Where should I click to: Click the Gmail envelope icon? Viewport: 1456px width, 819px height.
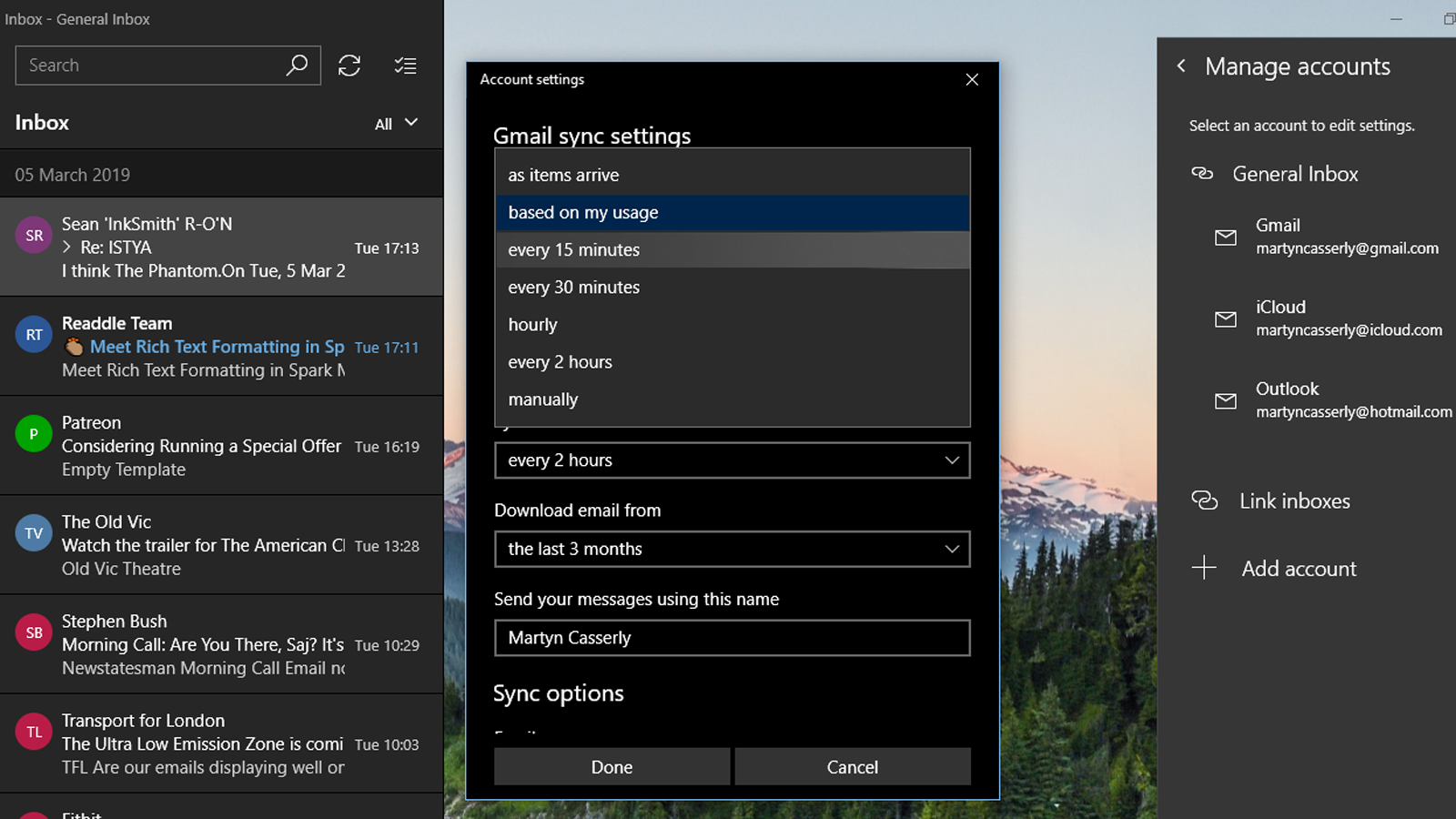[1226, 237]
